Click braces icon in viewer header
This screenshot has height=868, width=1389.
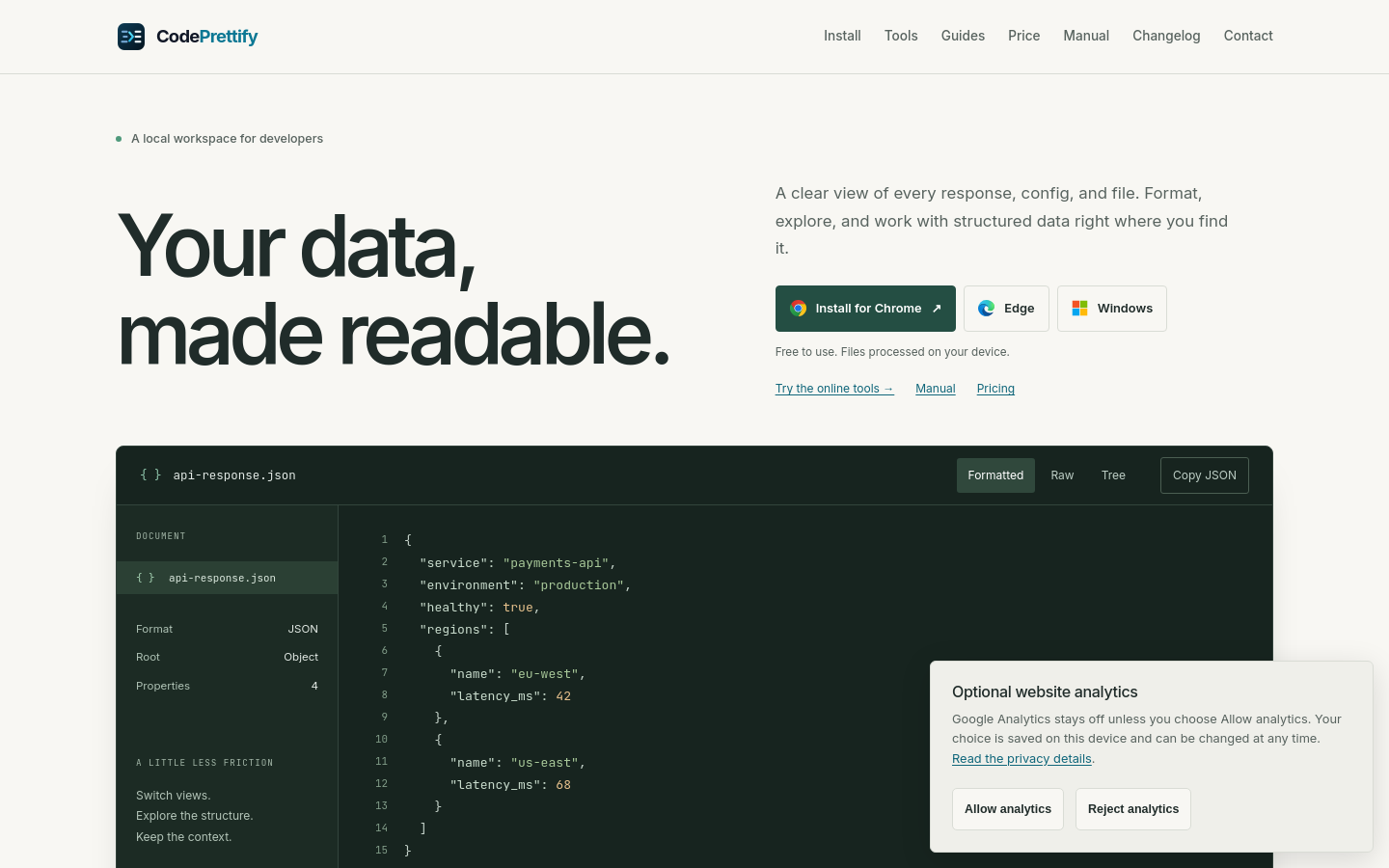(x=150, y=475)
